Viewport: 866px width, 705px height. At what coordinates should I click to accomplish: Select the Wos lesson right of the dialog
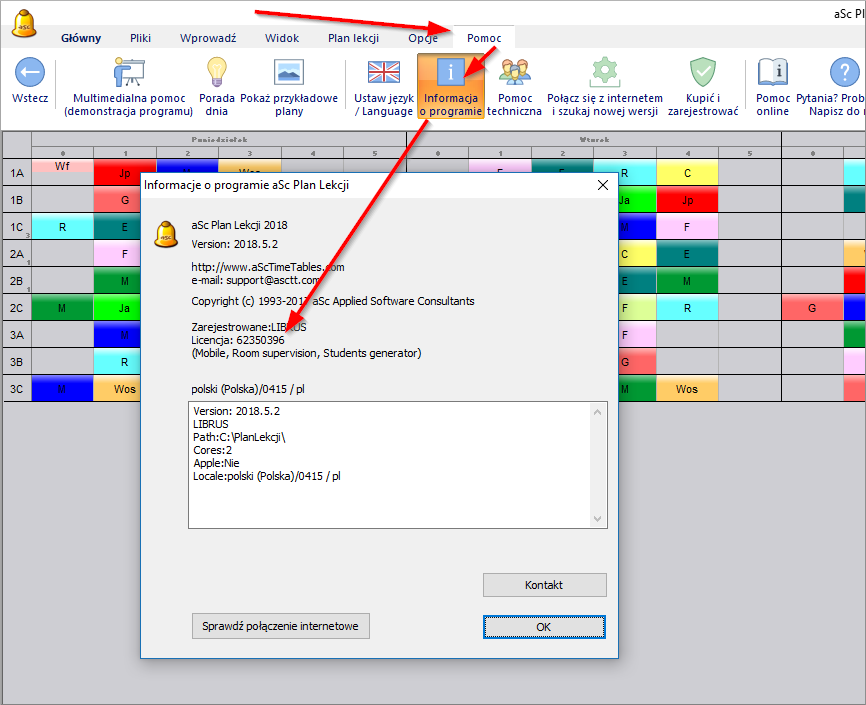[x=687, y=389]
